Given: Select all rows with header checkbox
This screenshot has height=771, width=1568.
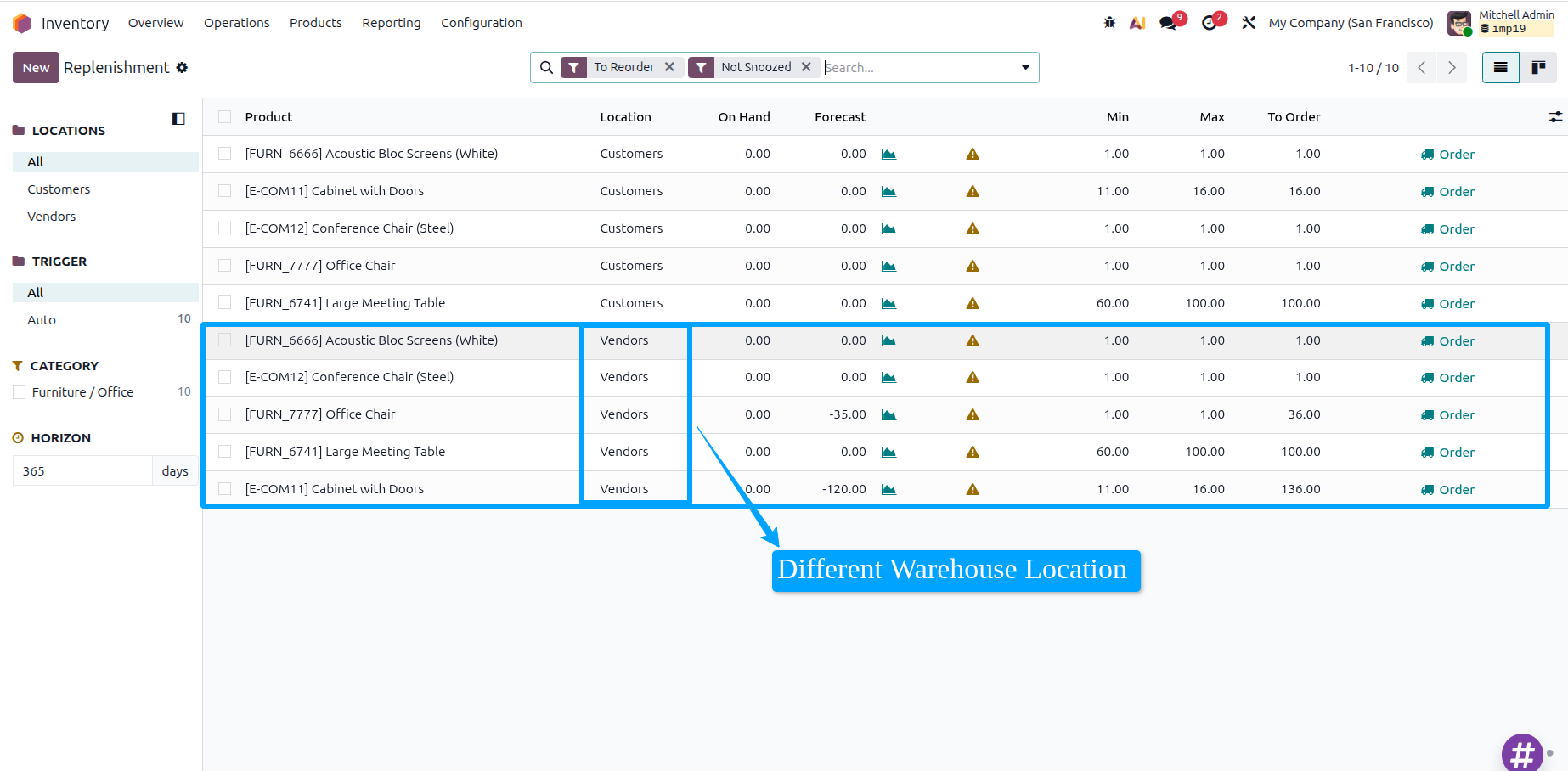Looking at the screenshot, I should click(224, 117).
